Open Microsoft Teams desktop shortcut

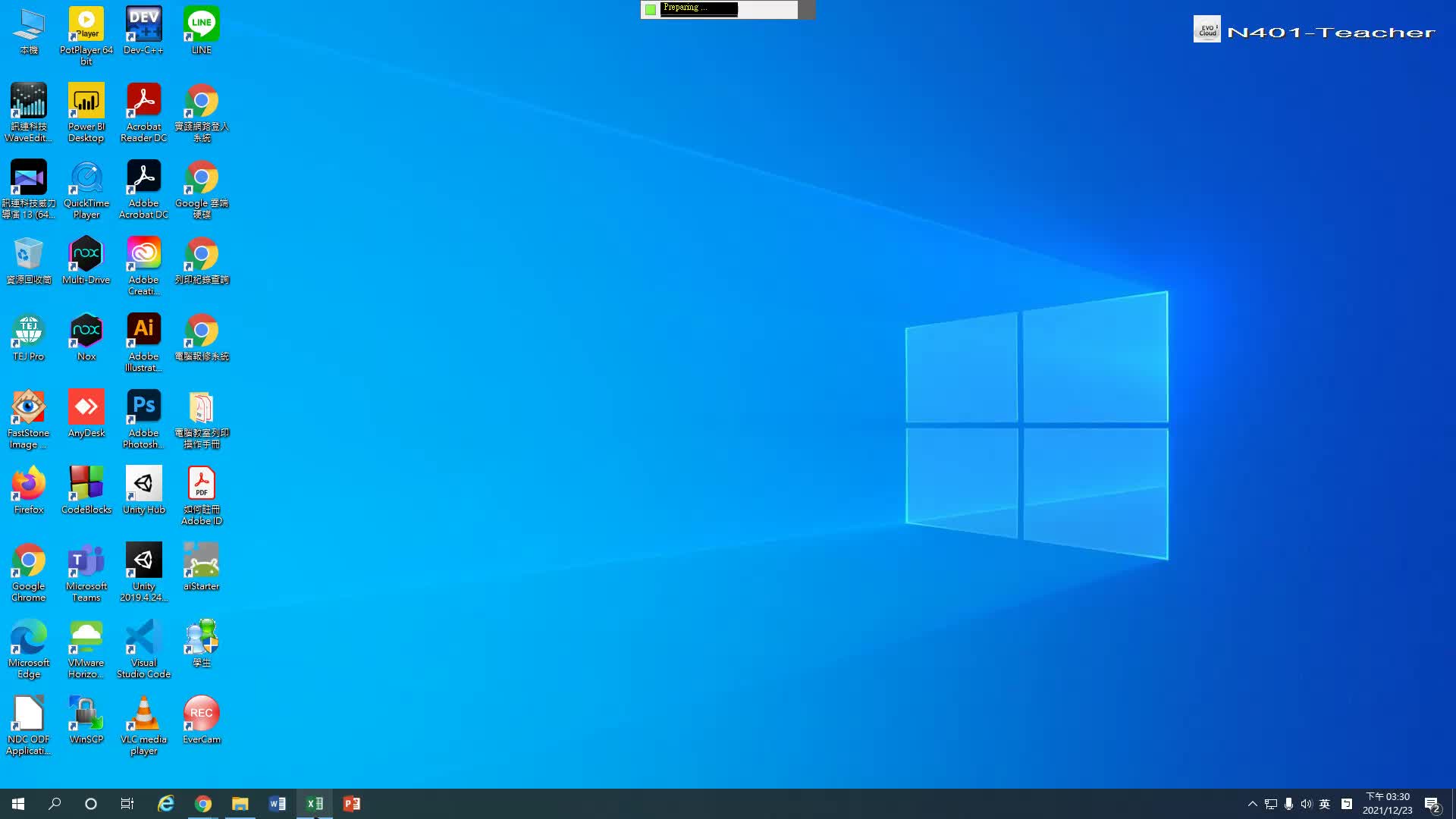click(86, 572)
